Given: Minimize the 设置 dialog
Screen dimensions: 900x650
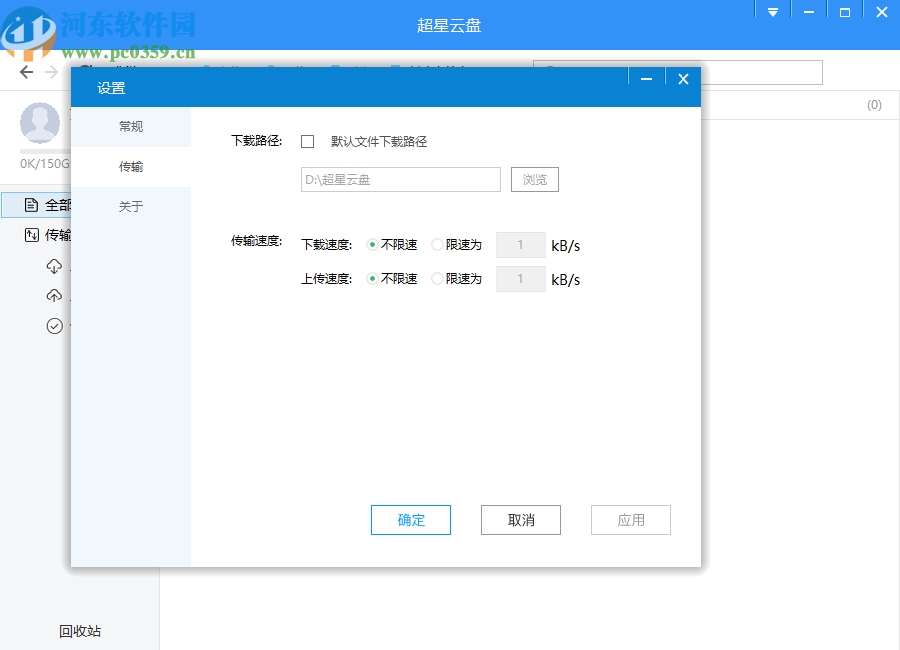Looking at the screenshot, I should pos(646,79).
